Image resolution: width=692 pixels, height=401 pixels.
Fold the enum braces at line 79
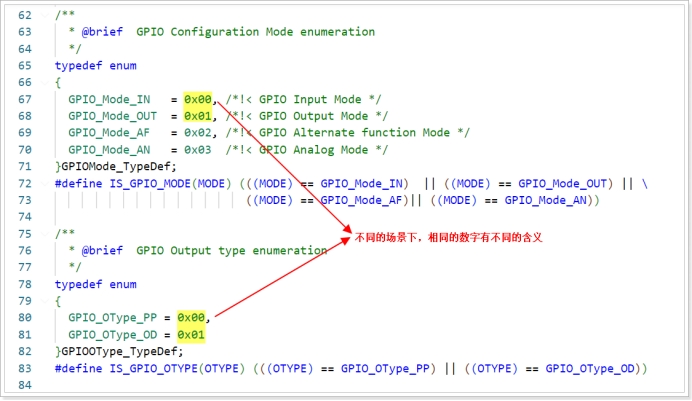[x=45, y=301]
